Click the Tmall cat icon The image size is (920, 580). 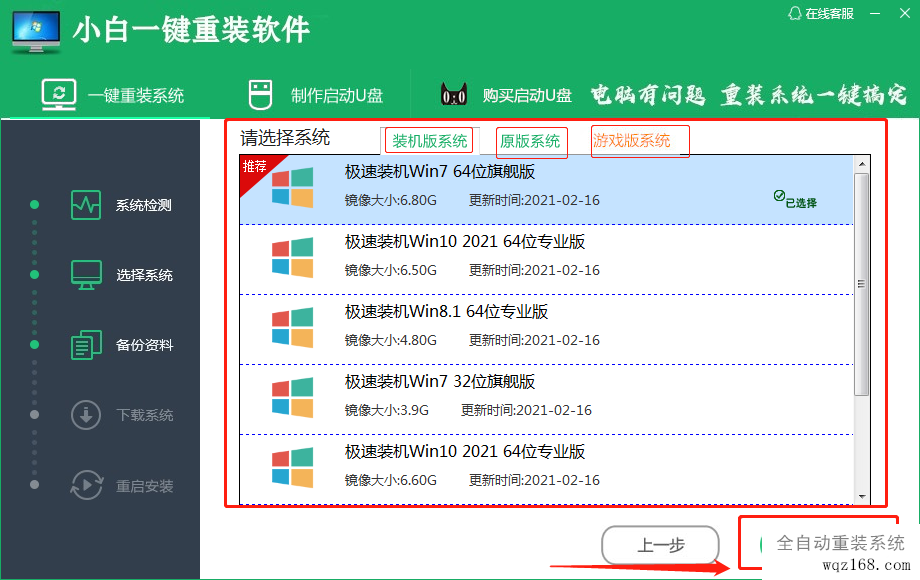454,94
